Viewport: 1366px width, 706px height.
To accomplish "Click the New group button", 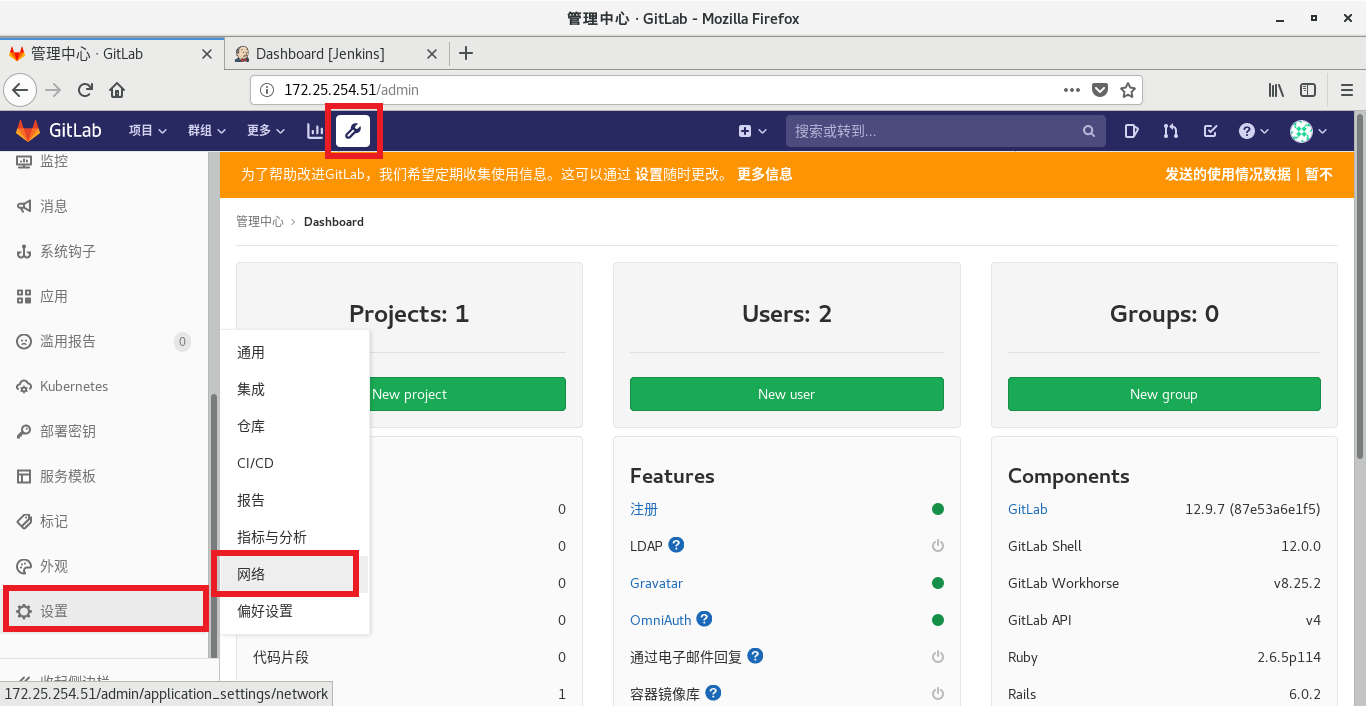I will tap(1164, 394).
